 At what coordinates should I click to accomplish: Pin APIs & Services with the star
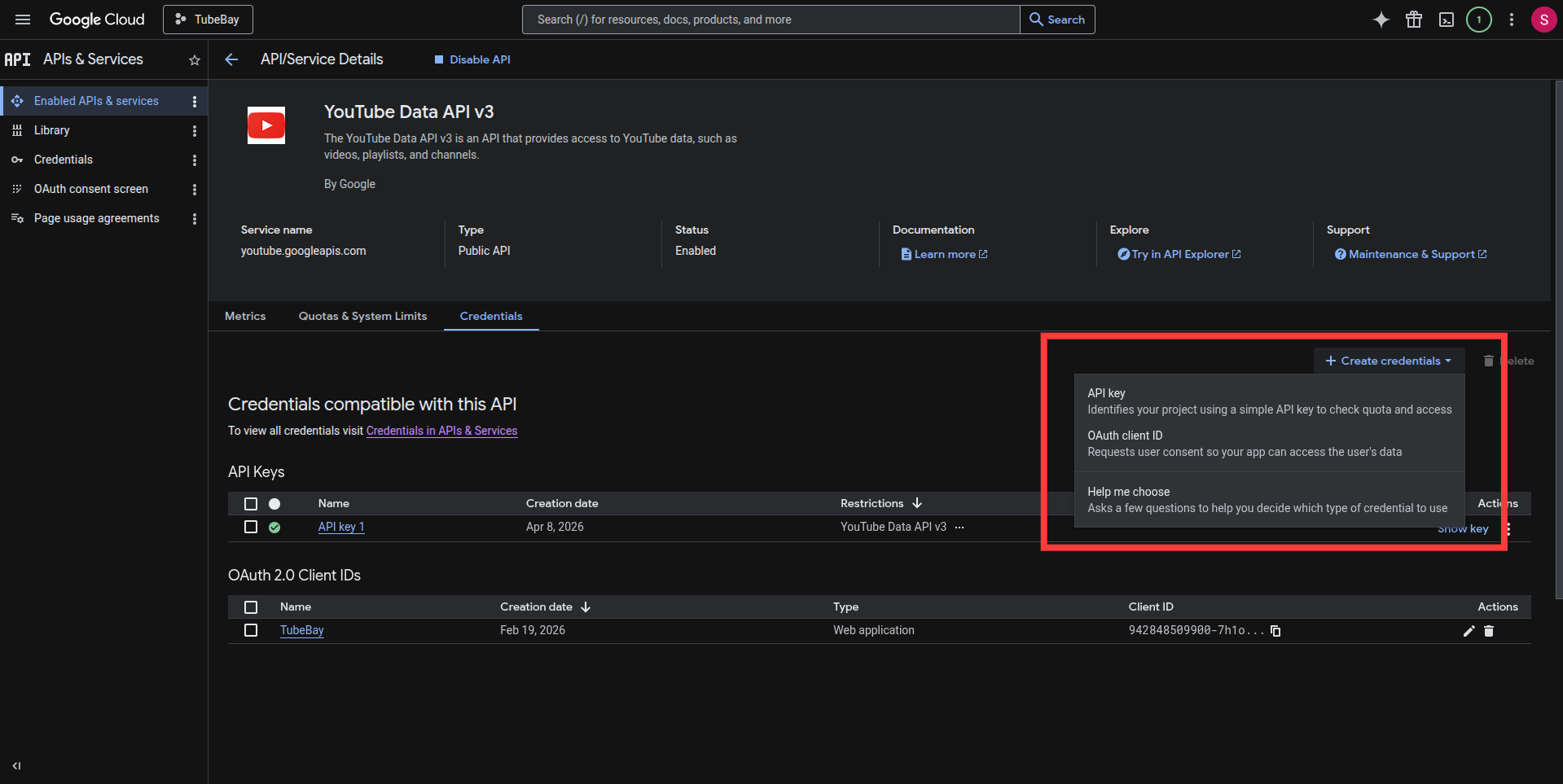pos(194,59)
